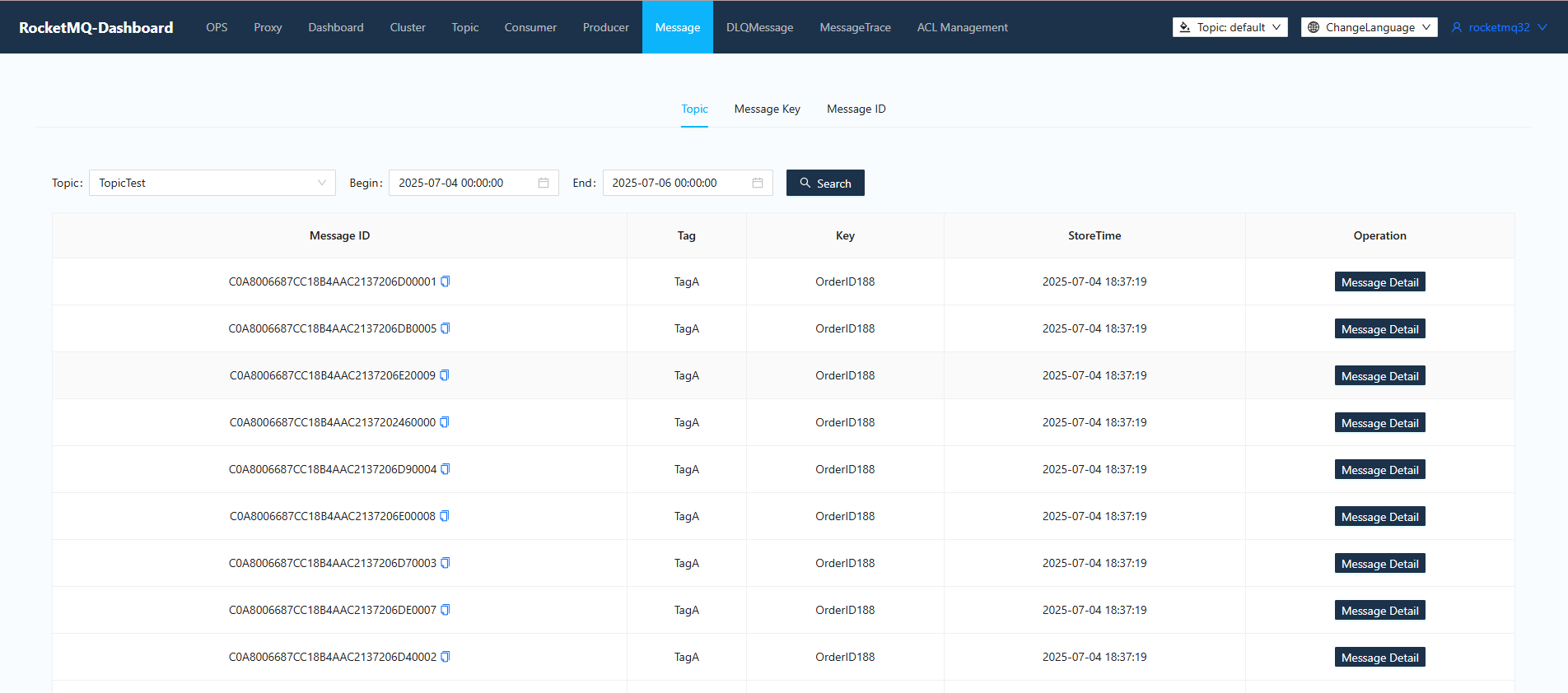Click TagA cell in row ending DB0005

pos(687,328)
